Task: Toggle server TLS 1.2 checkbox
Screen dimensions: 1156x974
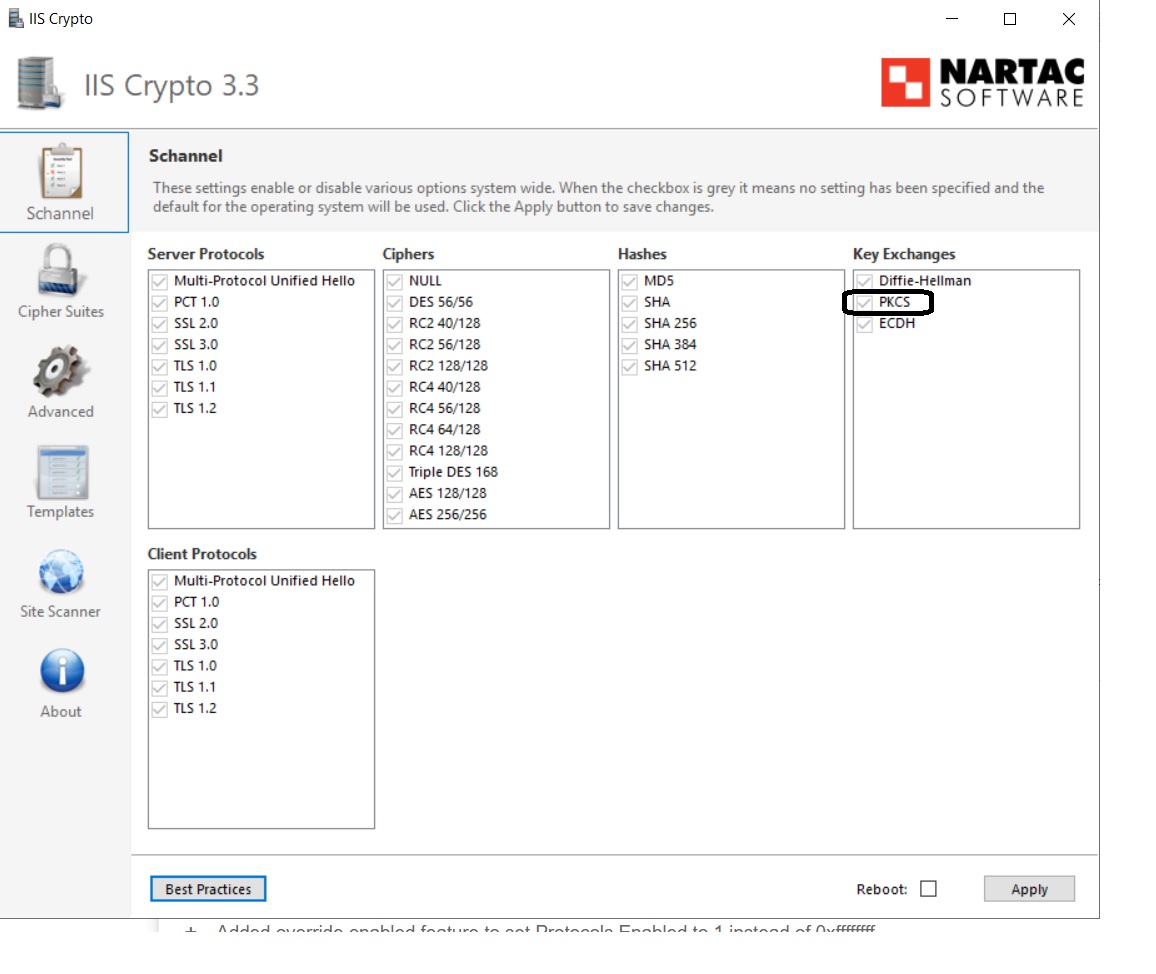Action: coord(159,410)
